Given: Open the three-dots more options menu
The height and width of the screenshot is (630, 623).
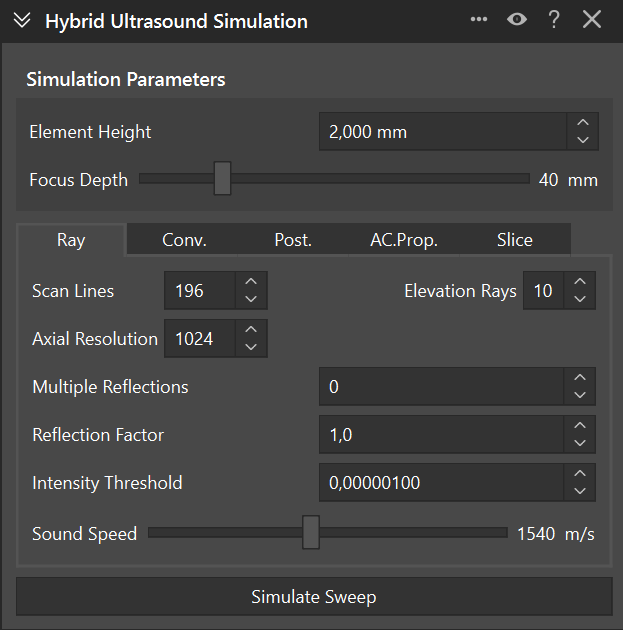Looking at the screenshot, I should click(x=479, y=19).
